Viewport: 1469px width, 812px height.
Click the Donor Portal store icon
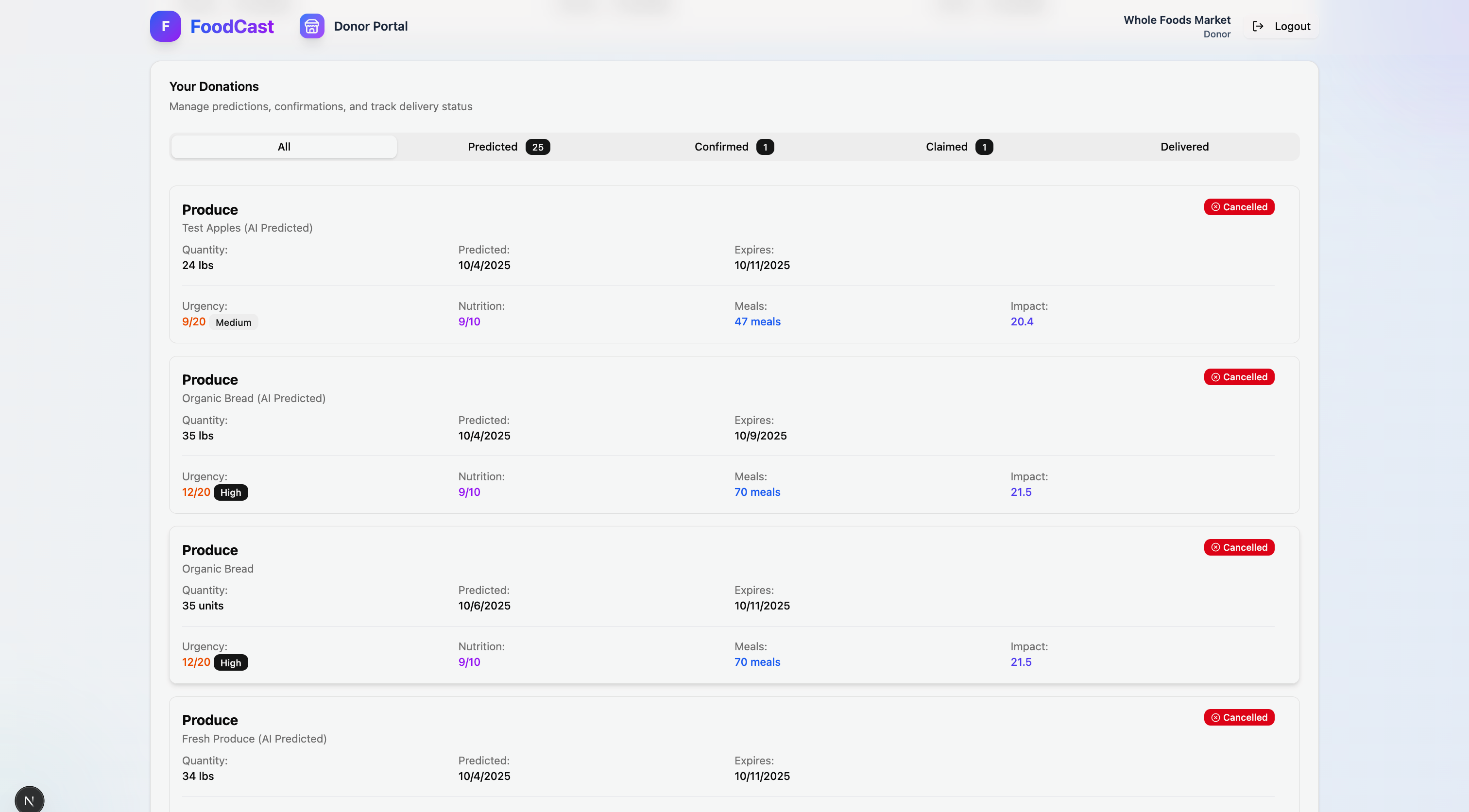312,26
